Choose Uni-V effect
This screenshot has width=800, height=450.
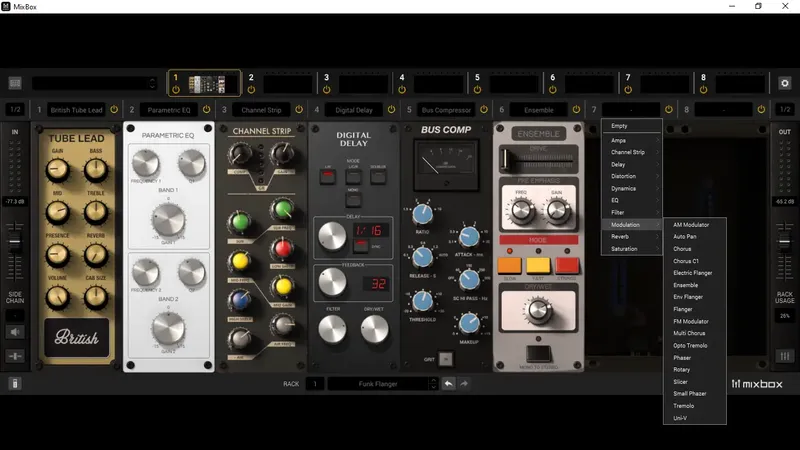[x=694, y=418]
